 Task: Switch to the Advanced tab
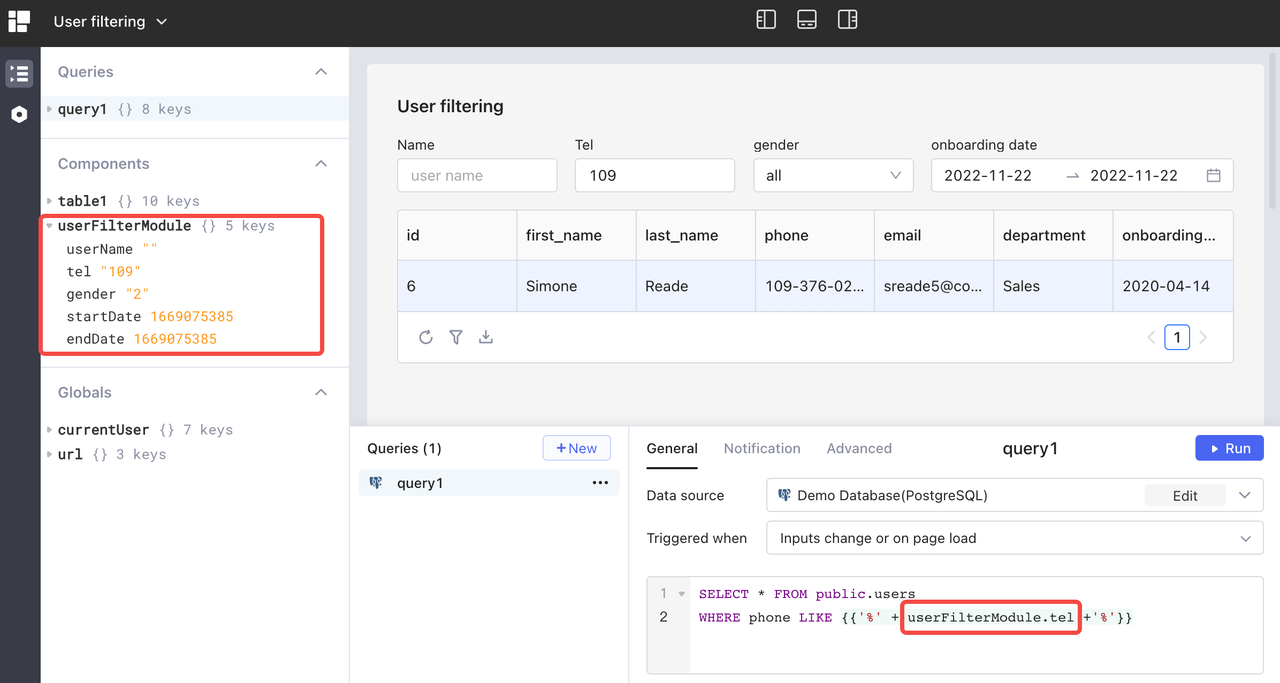[859, 448]
